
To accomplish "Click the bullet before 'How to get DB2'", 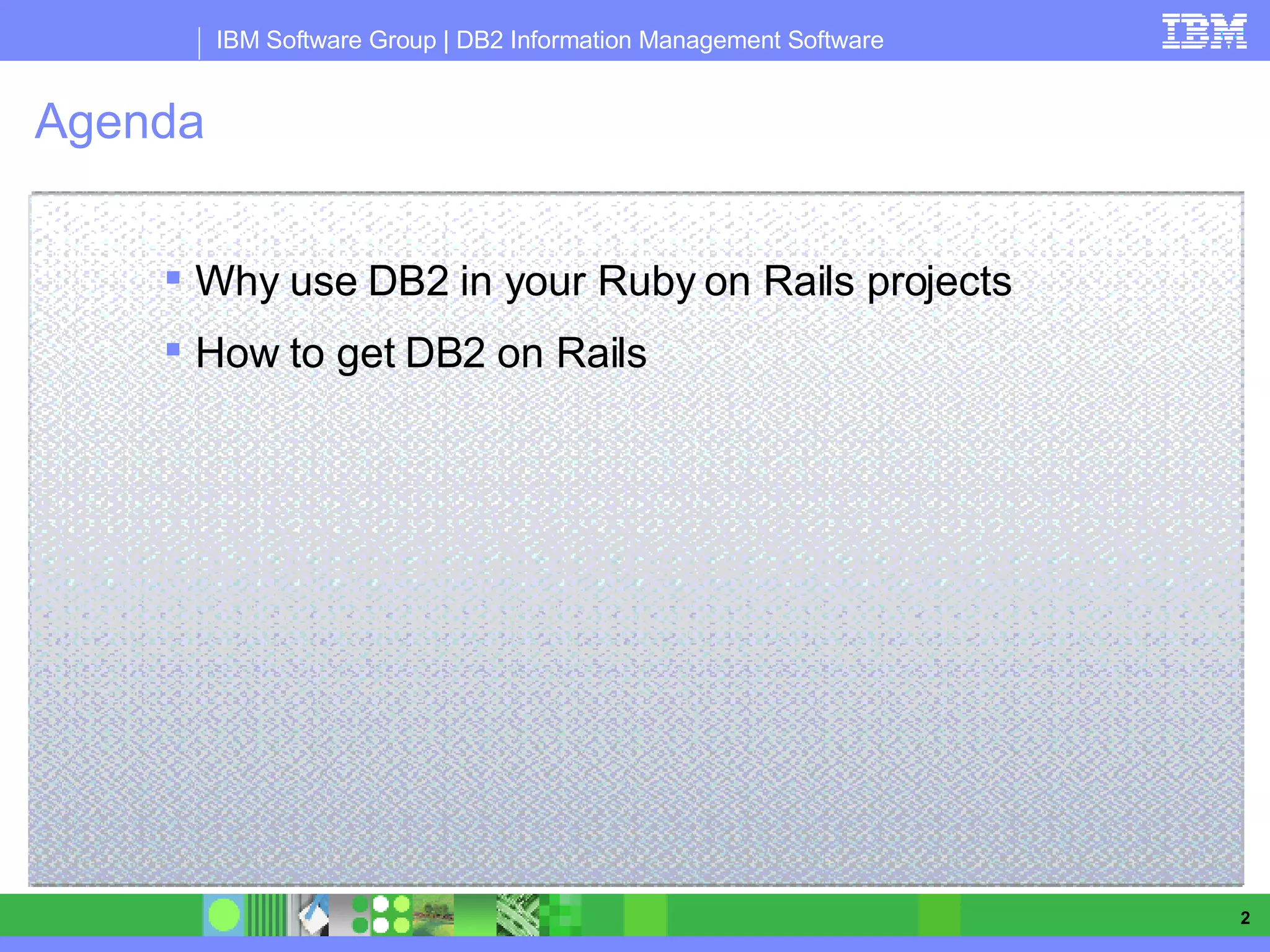I will click(174, 350).
